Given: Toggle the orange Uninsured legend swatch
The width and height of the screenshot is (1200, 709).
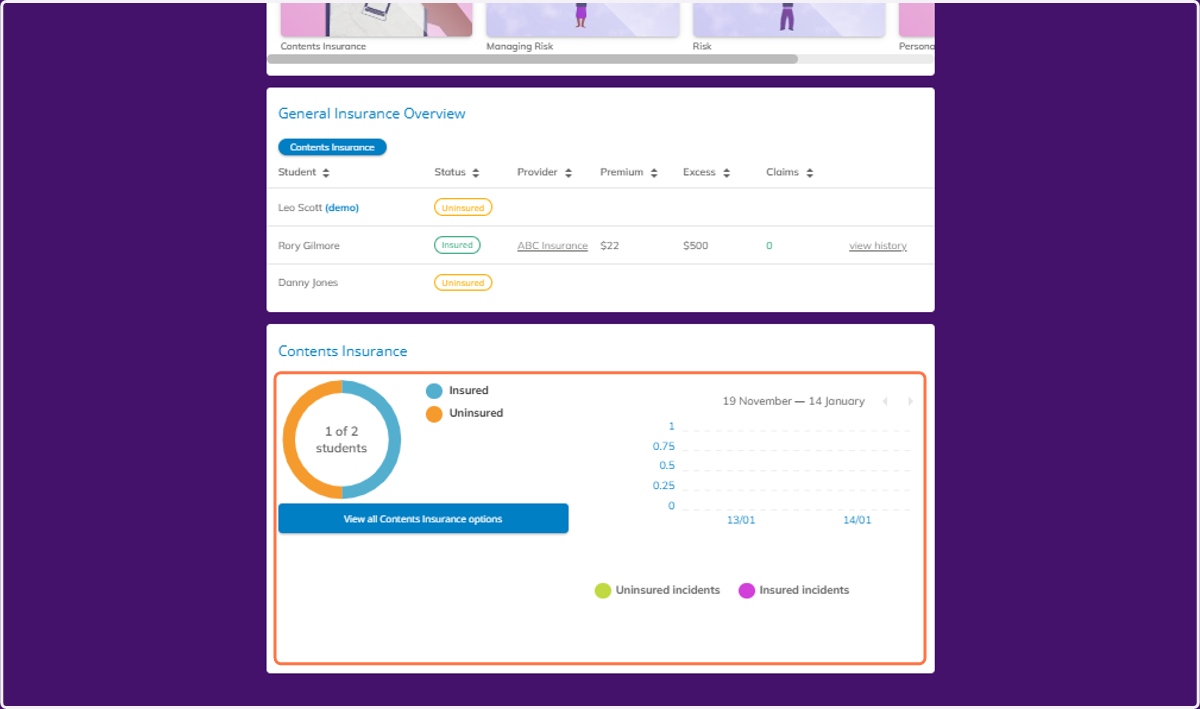Looking at the screenshot, I should 434,413.
